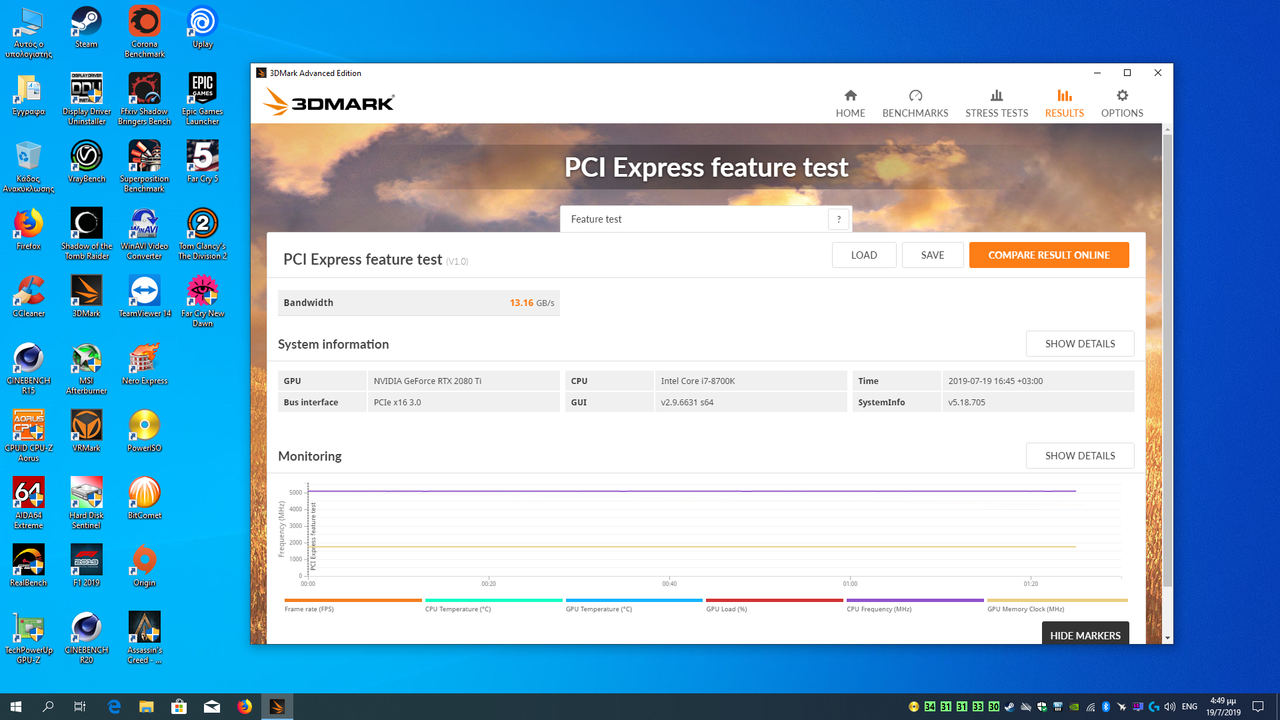Click scrollbar down arrow in 3DMark

pyautogui.click(x=1166, y=637)
